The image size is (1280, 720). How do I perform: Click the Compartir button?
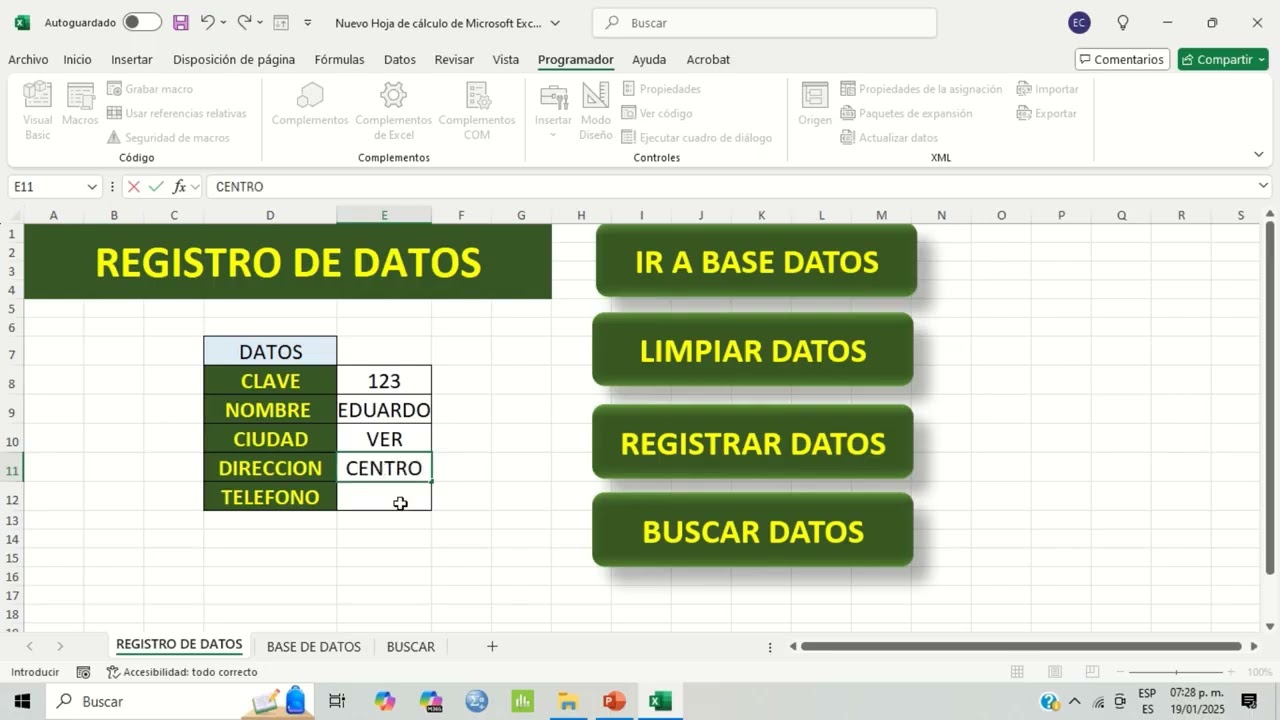pyautogui.click(x=1222, y=60)
